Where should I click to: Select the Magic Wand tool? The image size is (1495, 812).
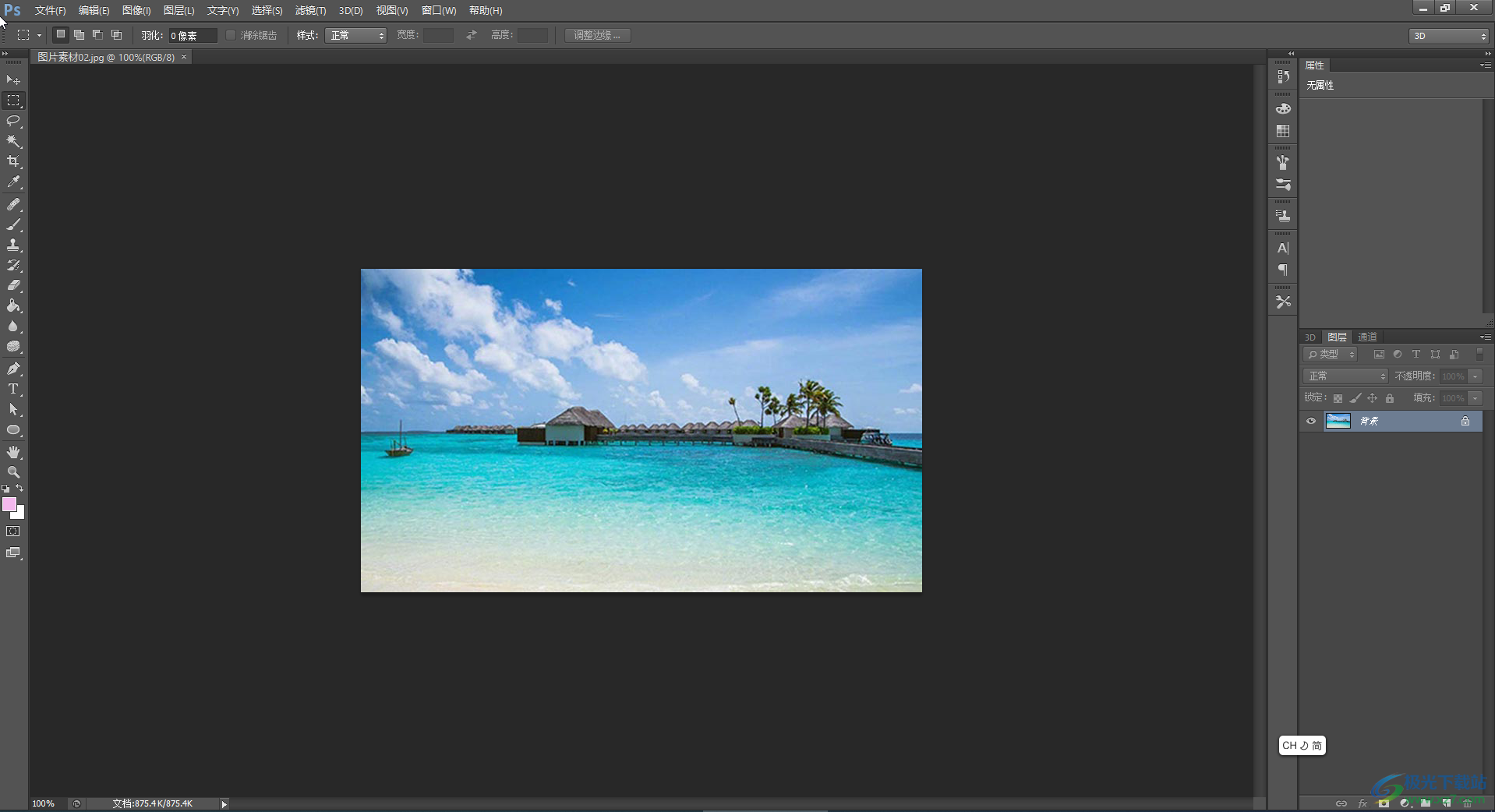[13, 141]
